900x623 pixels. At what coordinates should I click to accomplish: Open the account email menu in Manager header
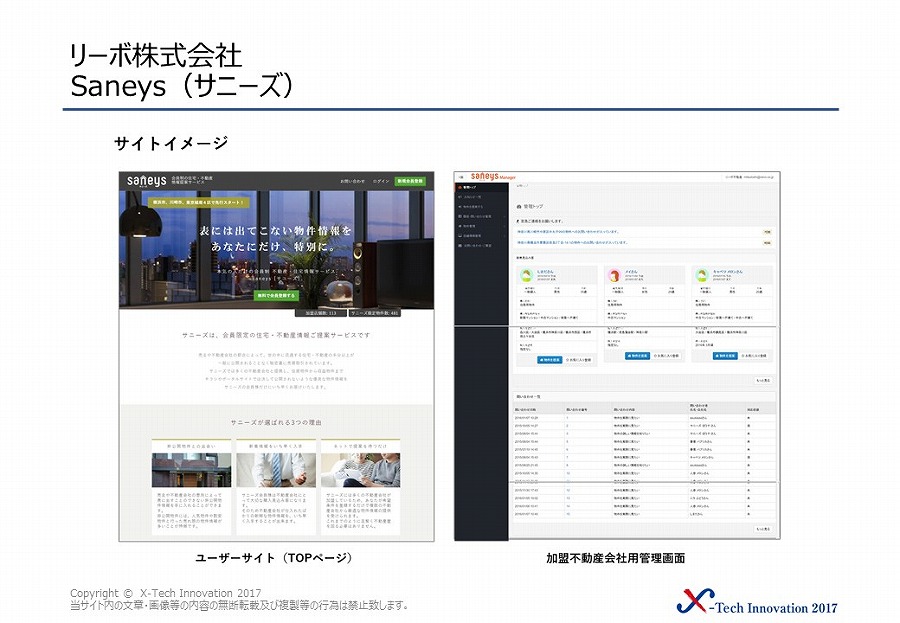click(749, 177)
